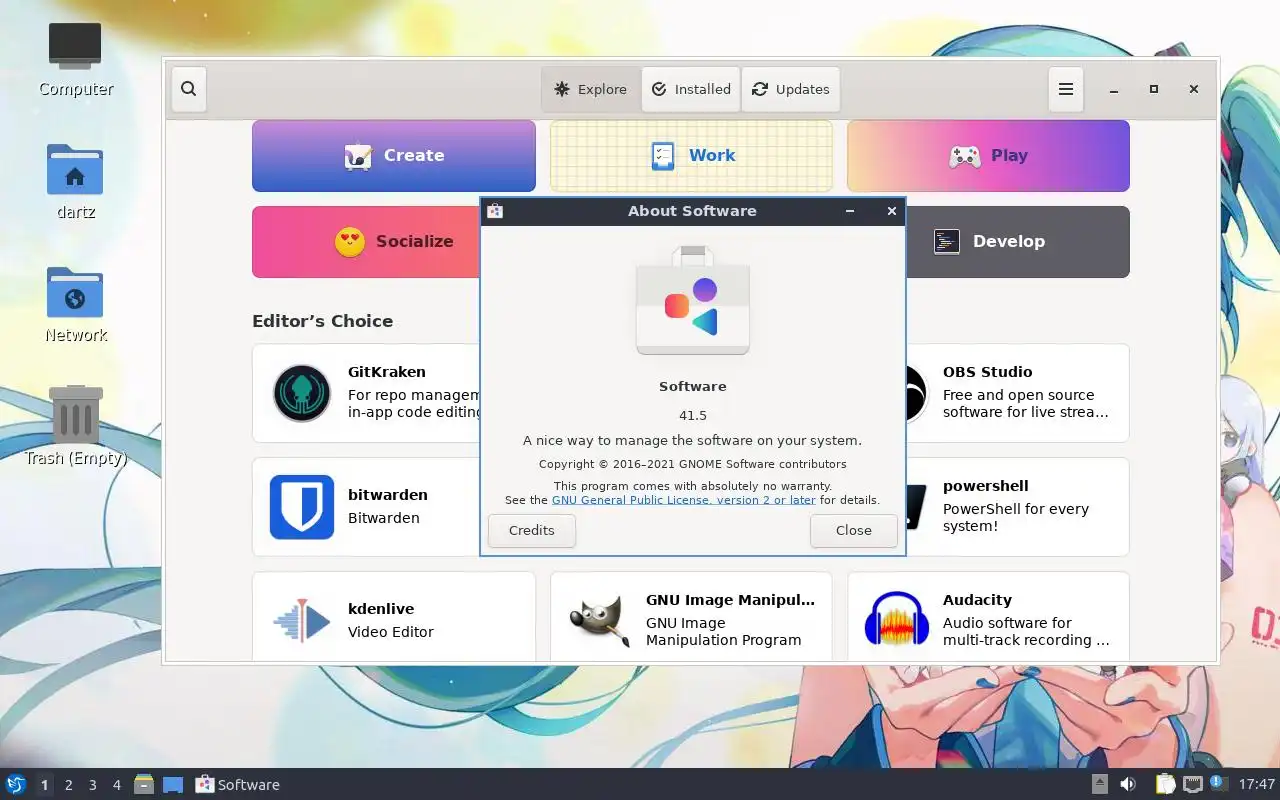Click the 17:47 clock in the taskbar
Image resolution: width=1280 pixels, height=800 pixels.
point(1256,784)
